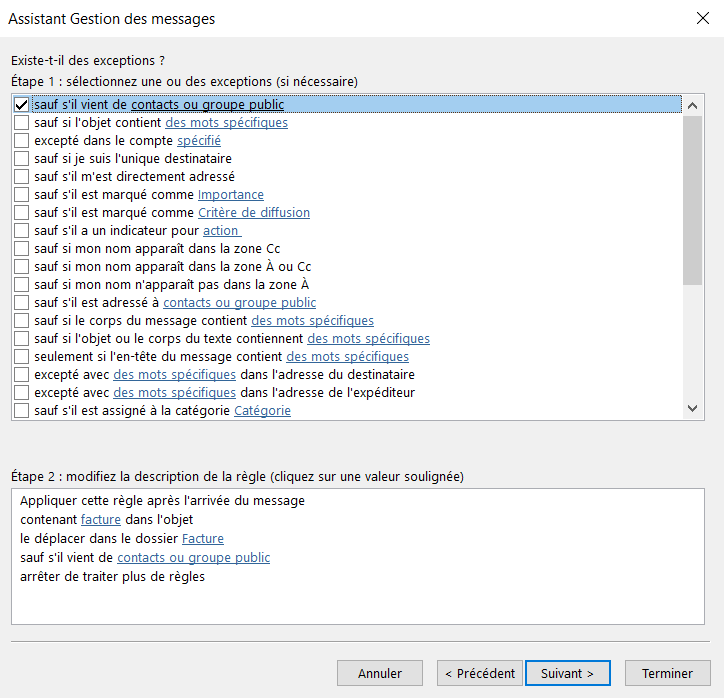This screenshot has height=698, width=724.
Task: Click 'des mots spécifiques' in adresse du destinataire row
Action: [x=175, y=375]
